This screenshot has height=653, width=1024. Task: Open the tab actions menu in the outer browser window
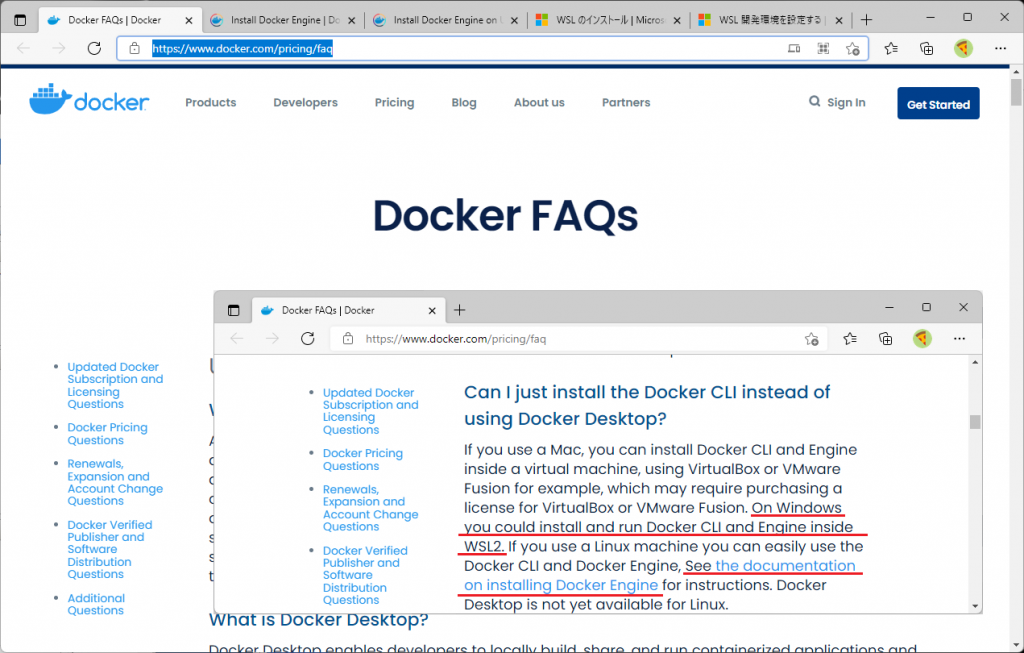(20, 20)
